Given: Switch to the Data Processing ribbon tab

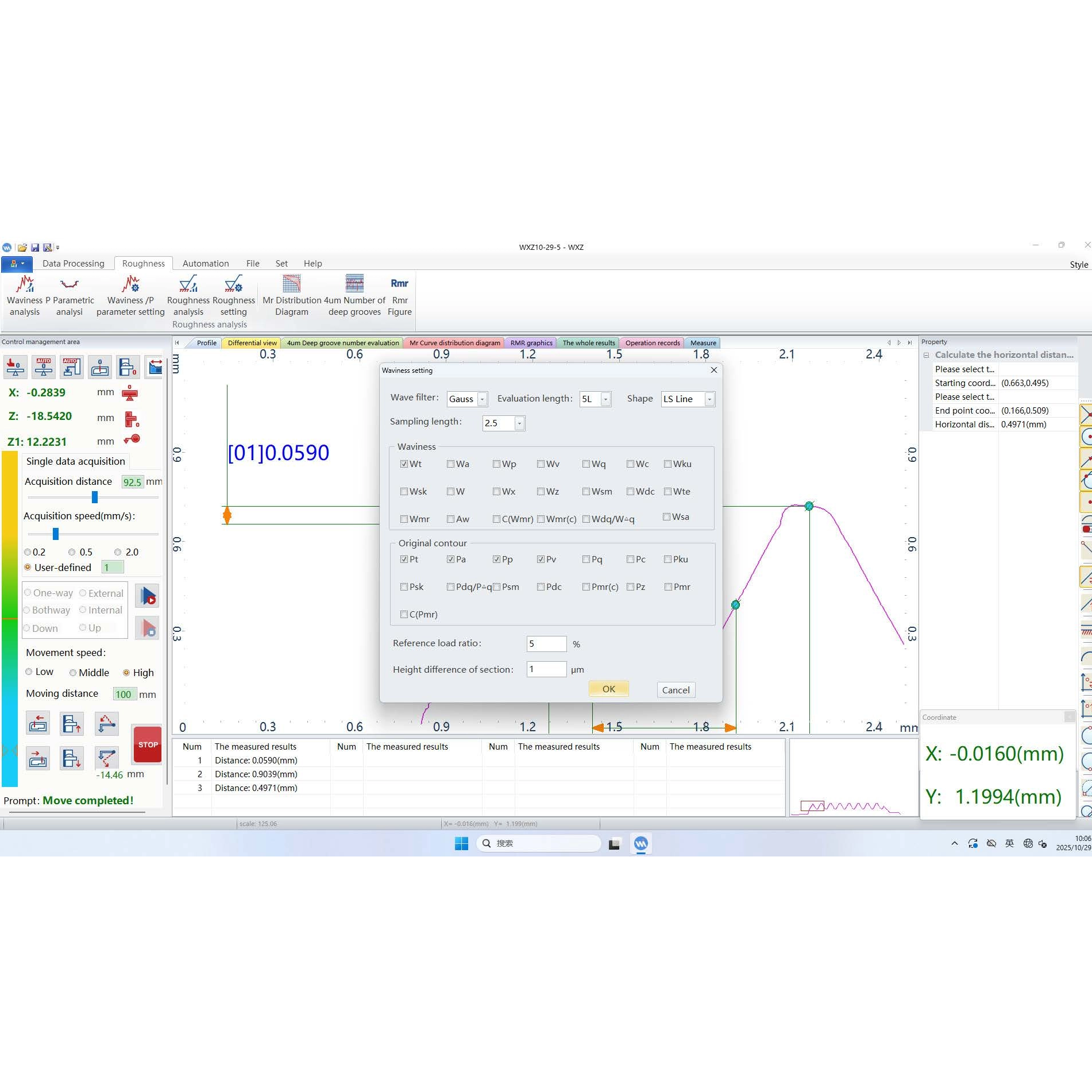Looking at the screenshot, I should [74, 264].
